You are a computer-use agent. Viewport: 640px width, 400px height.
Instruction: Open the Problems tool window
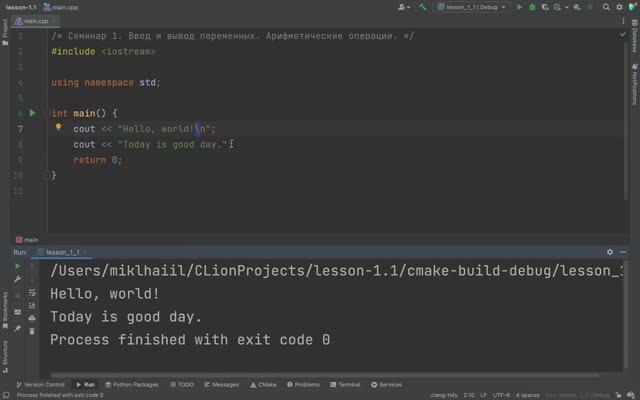coord(303,384)
